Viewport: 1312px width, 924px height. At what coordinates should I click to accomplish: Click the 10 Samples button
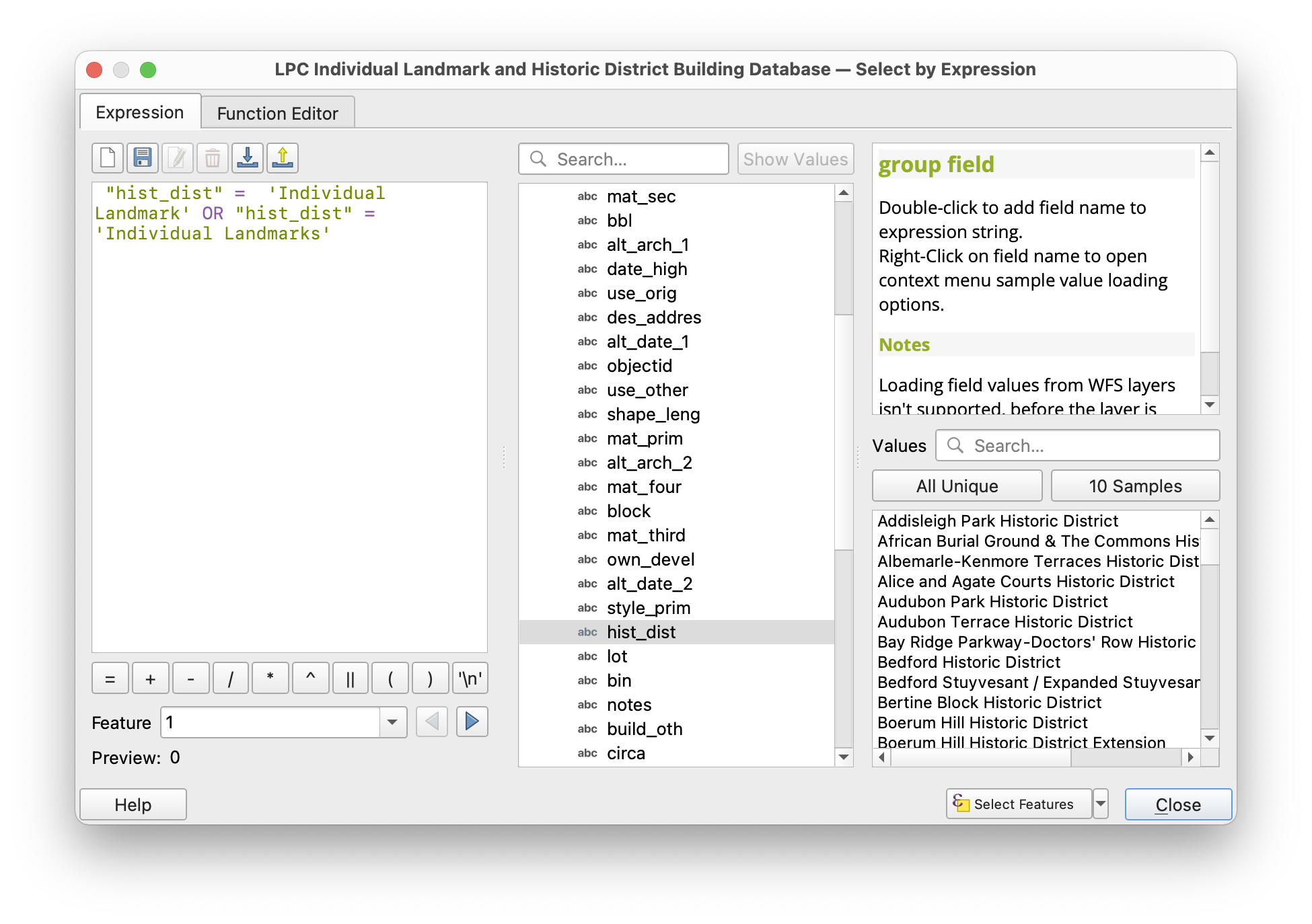coord(1135,486)
